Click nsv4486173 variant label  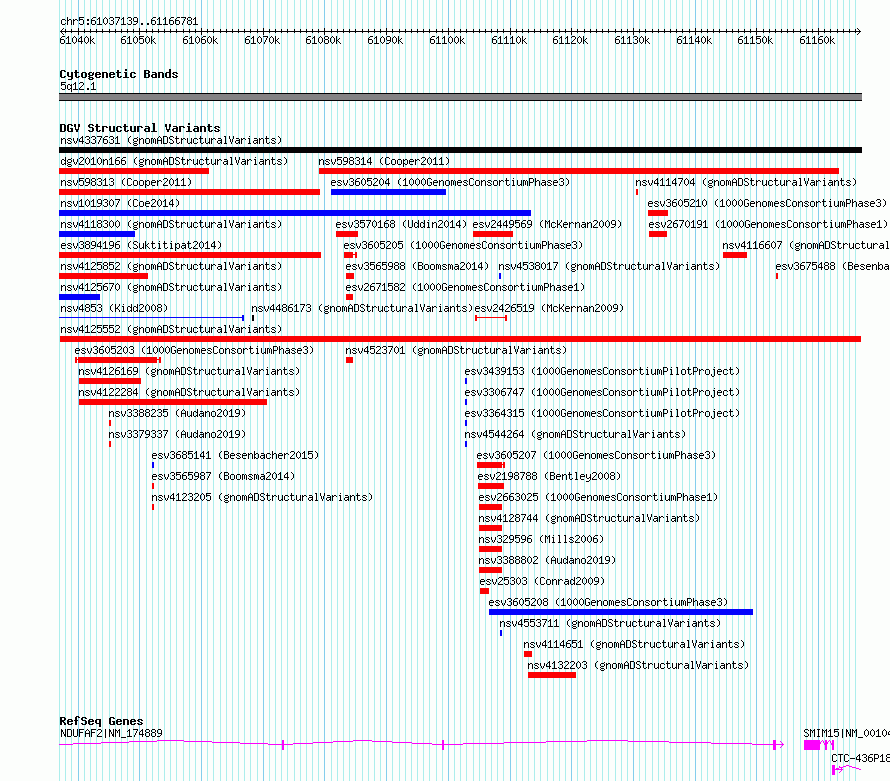(362, 308)
